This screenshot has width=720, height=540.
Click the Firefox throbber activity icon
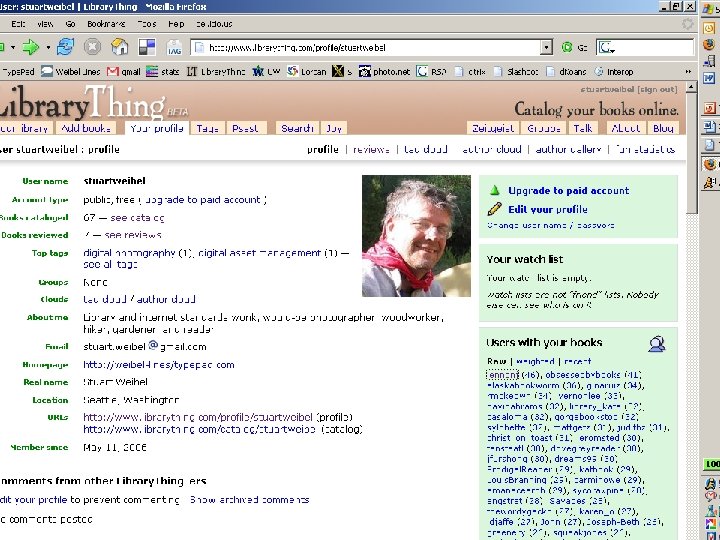click(687, 24)
